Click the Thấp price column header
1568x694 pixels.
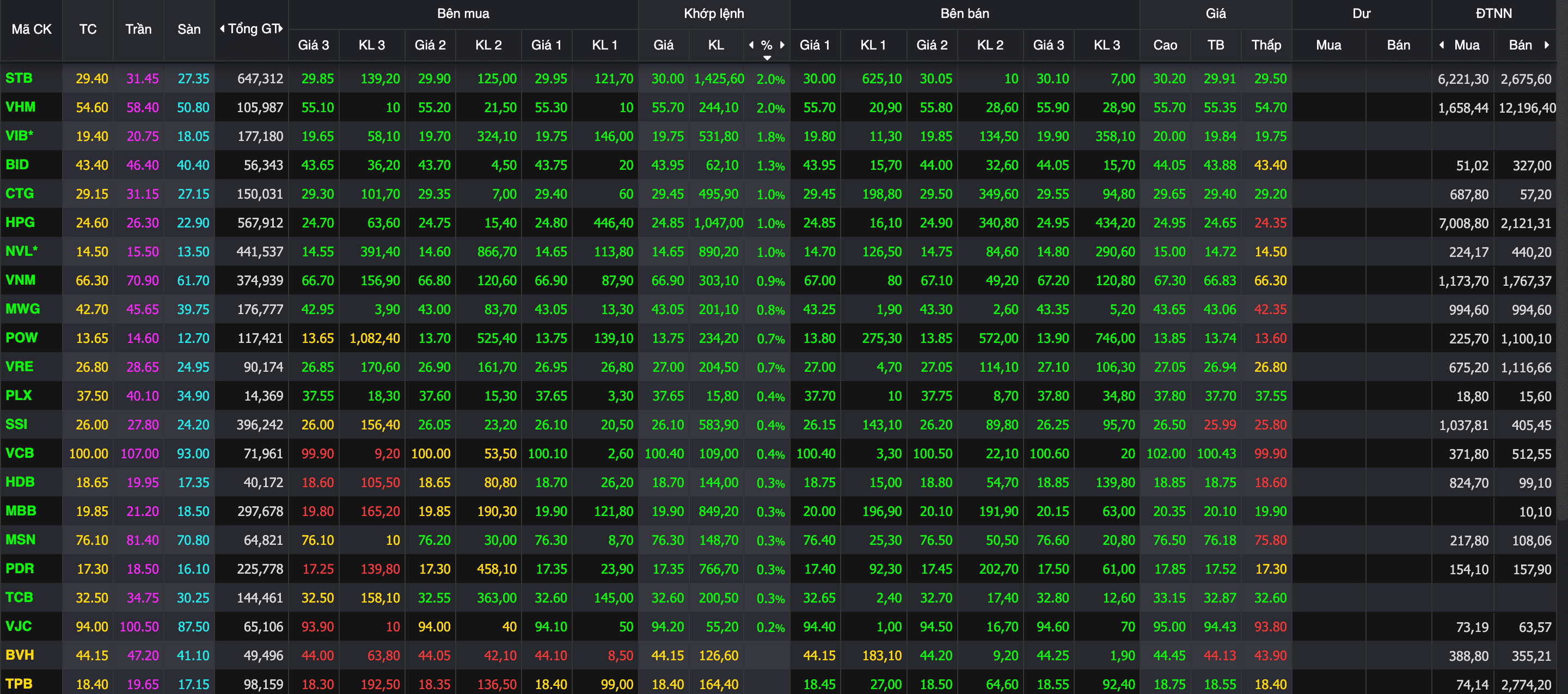click(x=1266, y=45)
